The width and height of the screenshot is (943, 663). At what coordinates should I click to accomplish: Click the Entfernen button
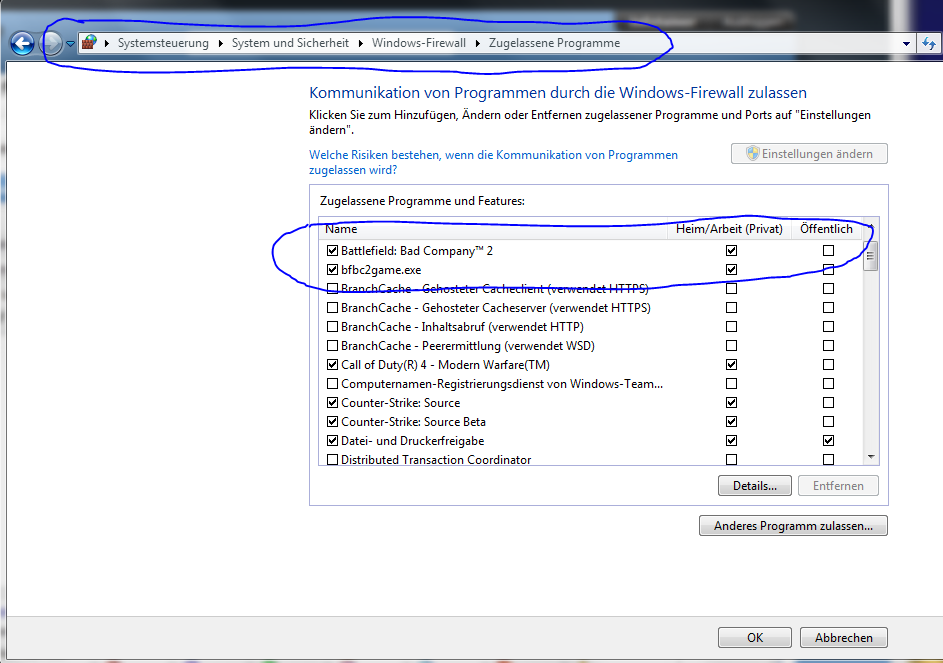point(838,486)
